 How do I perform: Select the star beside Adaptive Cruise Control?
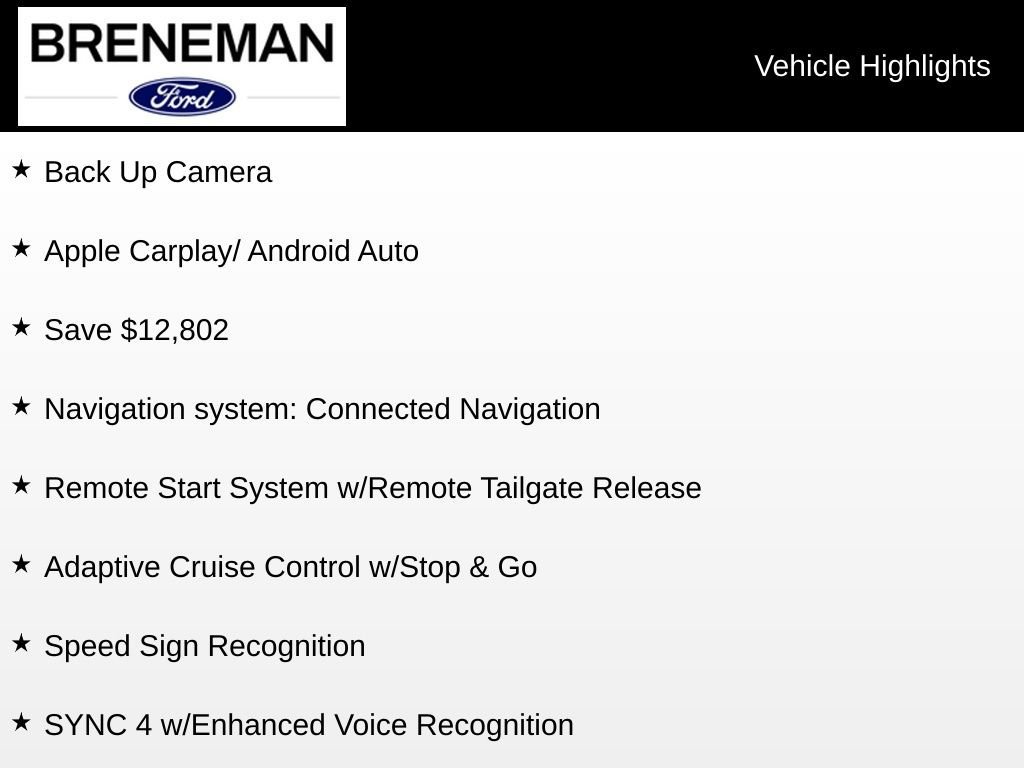point(21,564)
